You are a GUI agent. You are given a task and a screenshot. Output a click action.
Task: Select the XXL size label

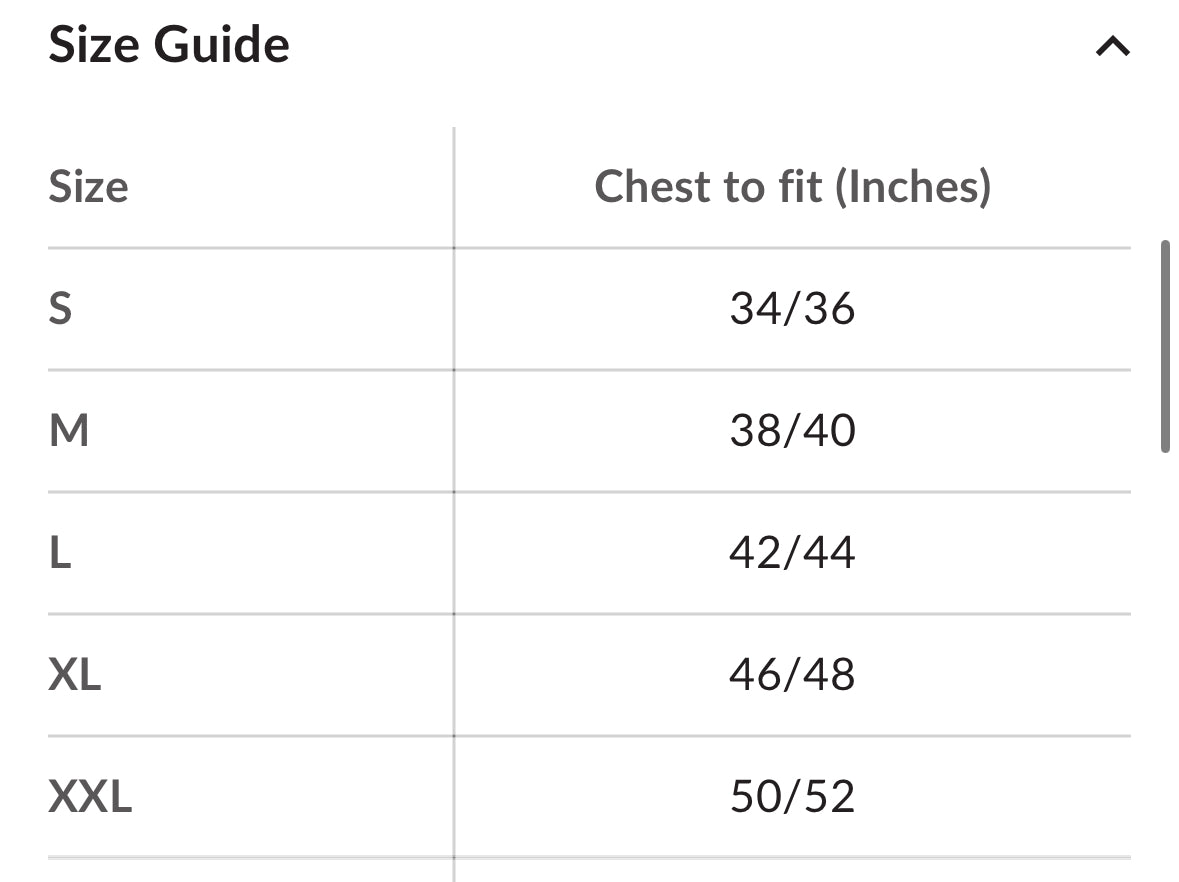90,796
